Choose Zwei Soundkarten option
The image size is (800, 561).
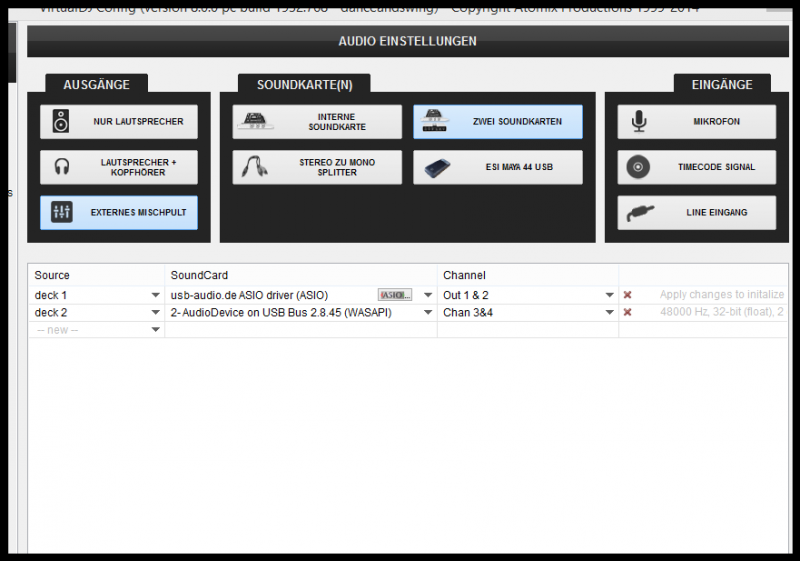point(497,121)
